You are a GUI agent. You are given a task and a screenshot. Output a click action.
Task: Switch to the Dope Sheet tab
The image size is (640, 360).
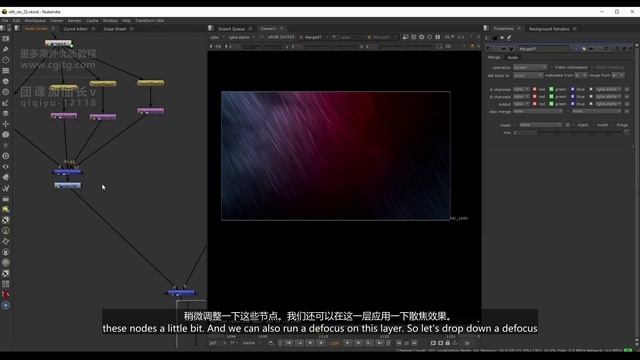point(115,29)
